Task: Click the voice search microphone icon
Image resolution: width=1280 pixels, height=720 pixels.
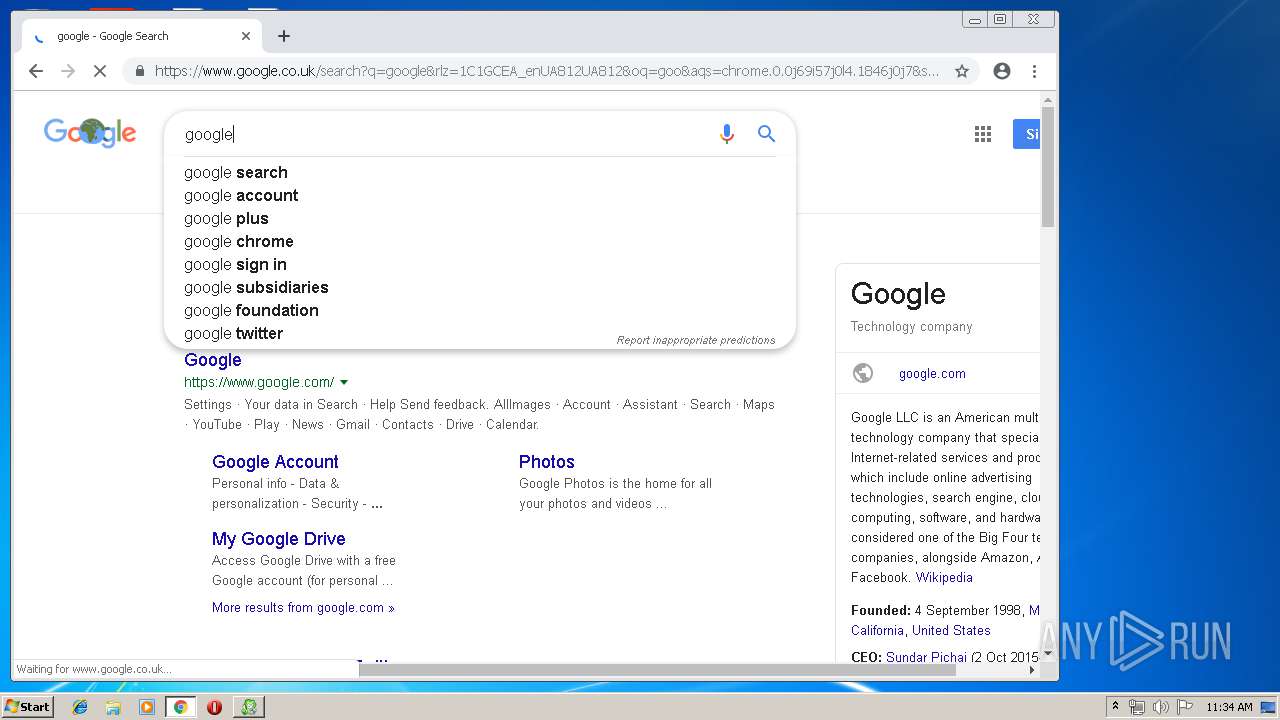Action: point(727,134)
